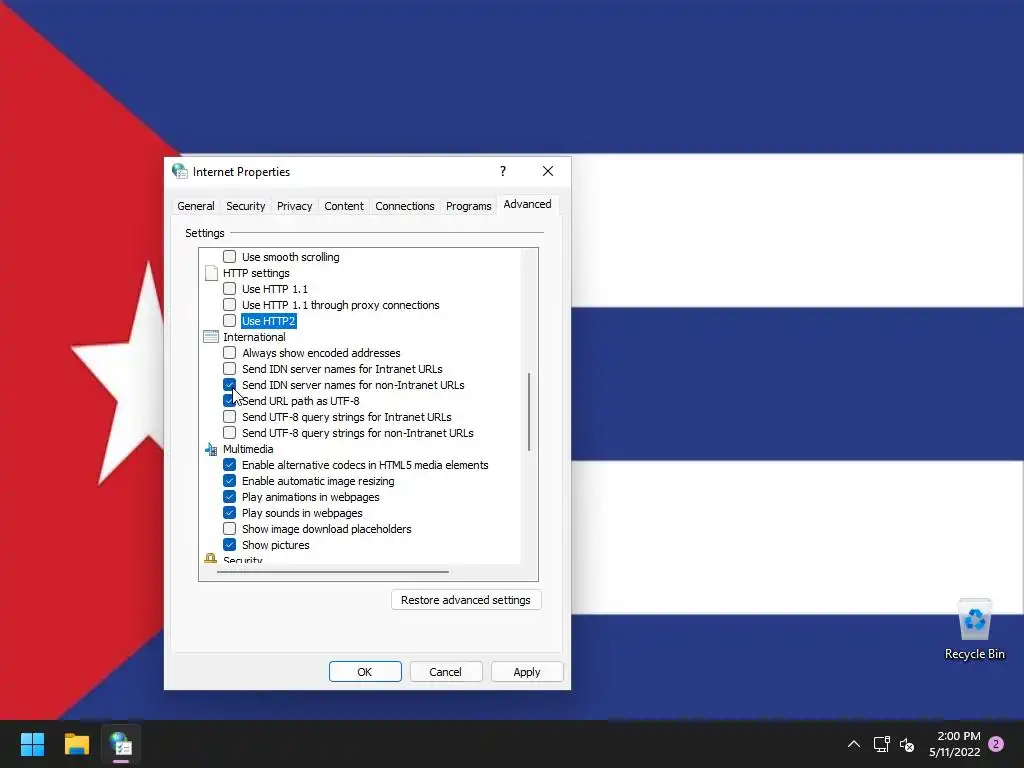Check the Use HTTP 1.1 box
The width and height of the screenshot is (1024, 768).
pos(229,289)
